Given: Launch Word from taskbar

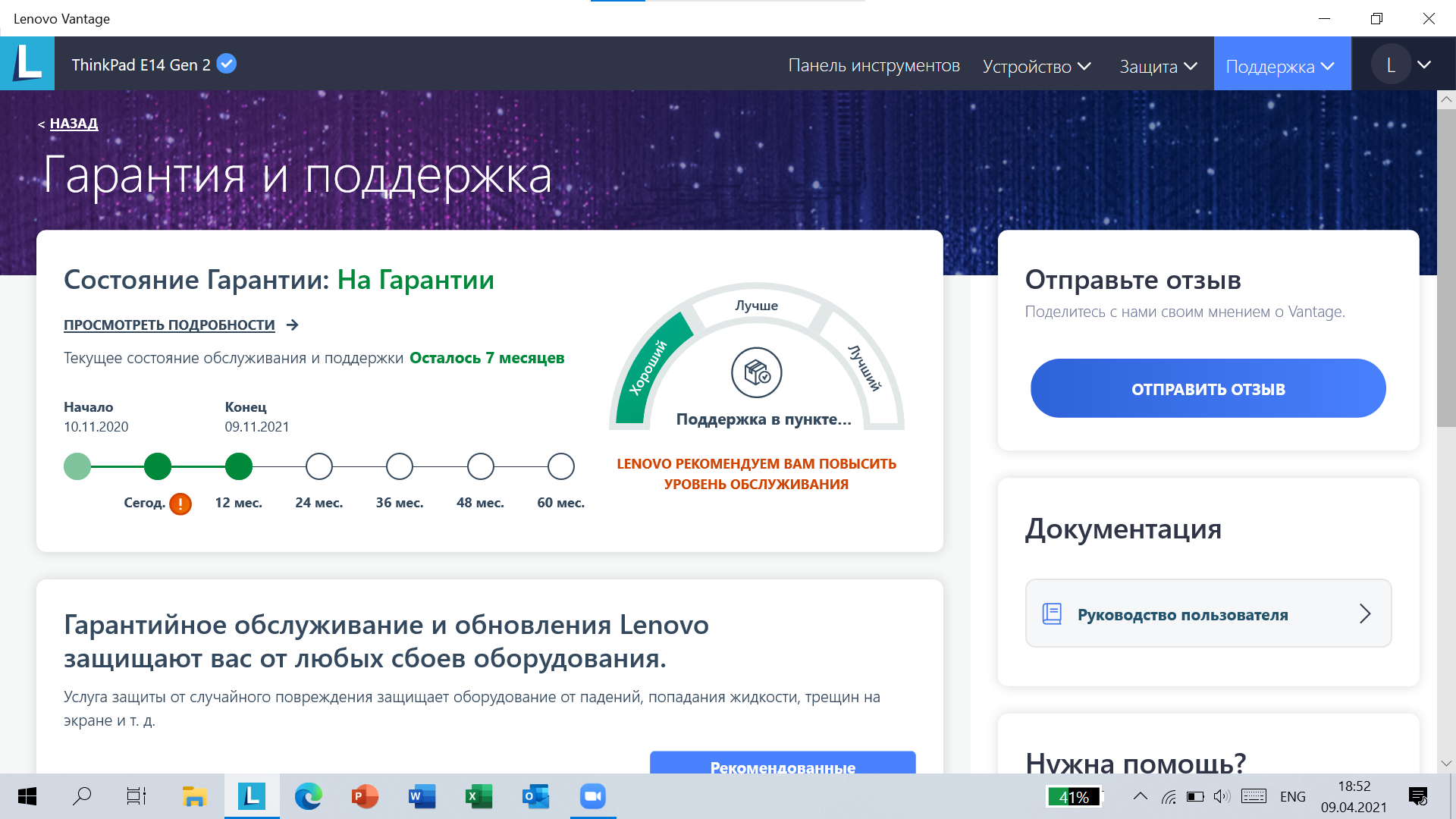Looking at the screenshot, I should pos(422,796).
